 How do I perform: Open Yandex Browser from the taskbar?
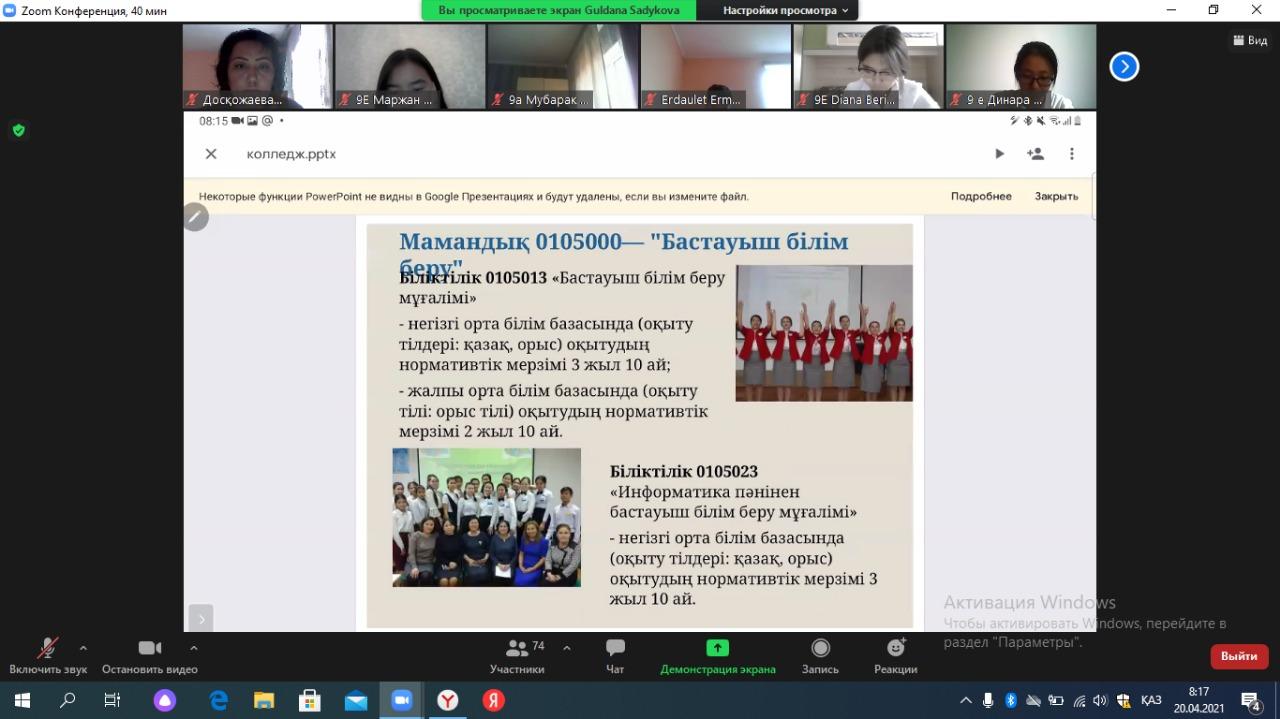click(448, 701)
